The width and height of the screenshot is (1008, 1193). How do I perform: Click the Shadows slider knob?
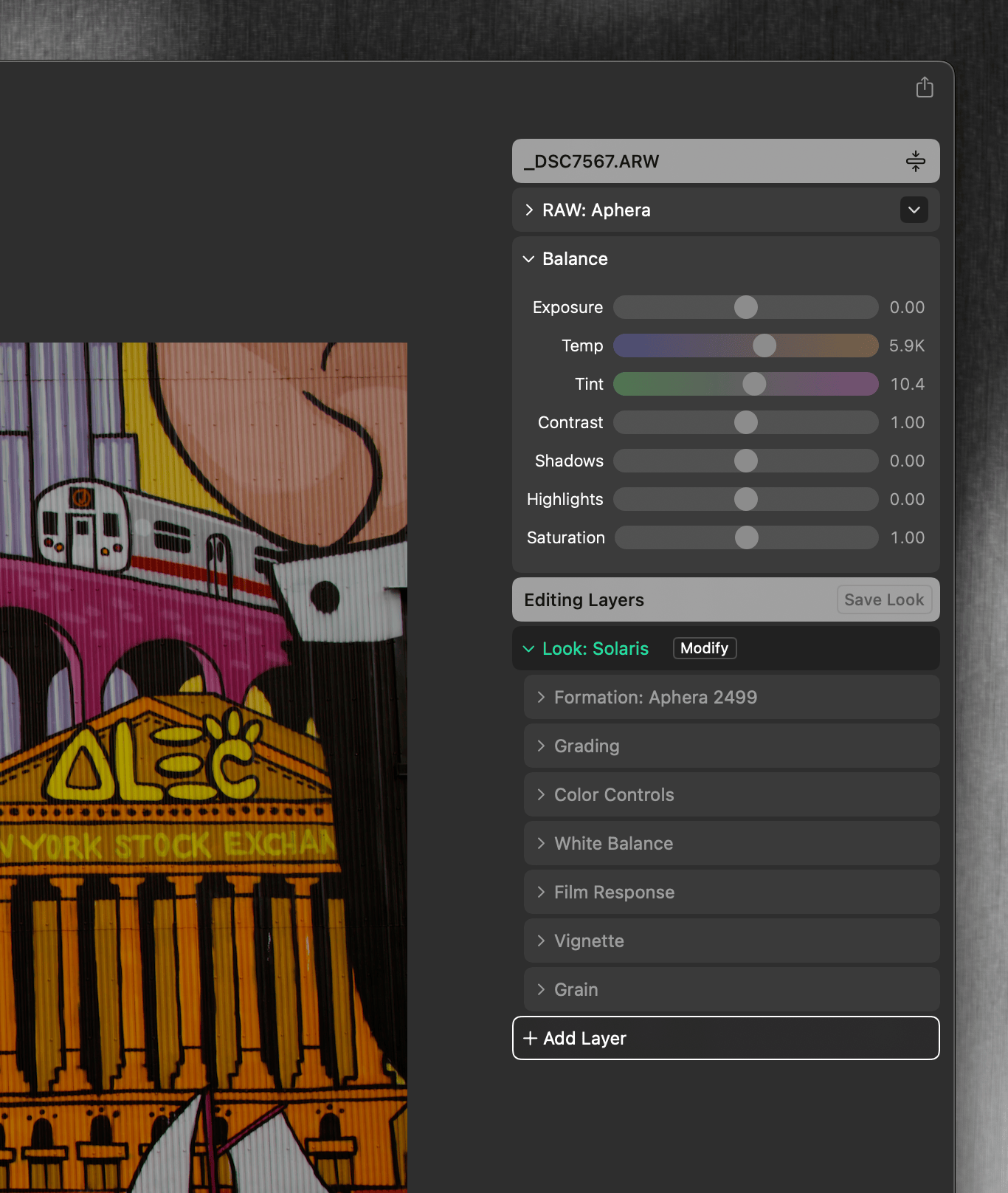[x=746, y=461]
